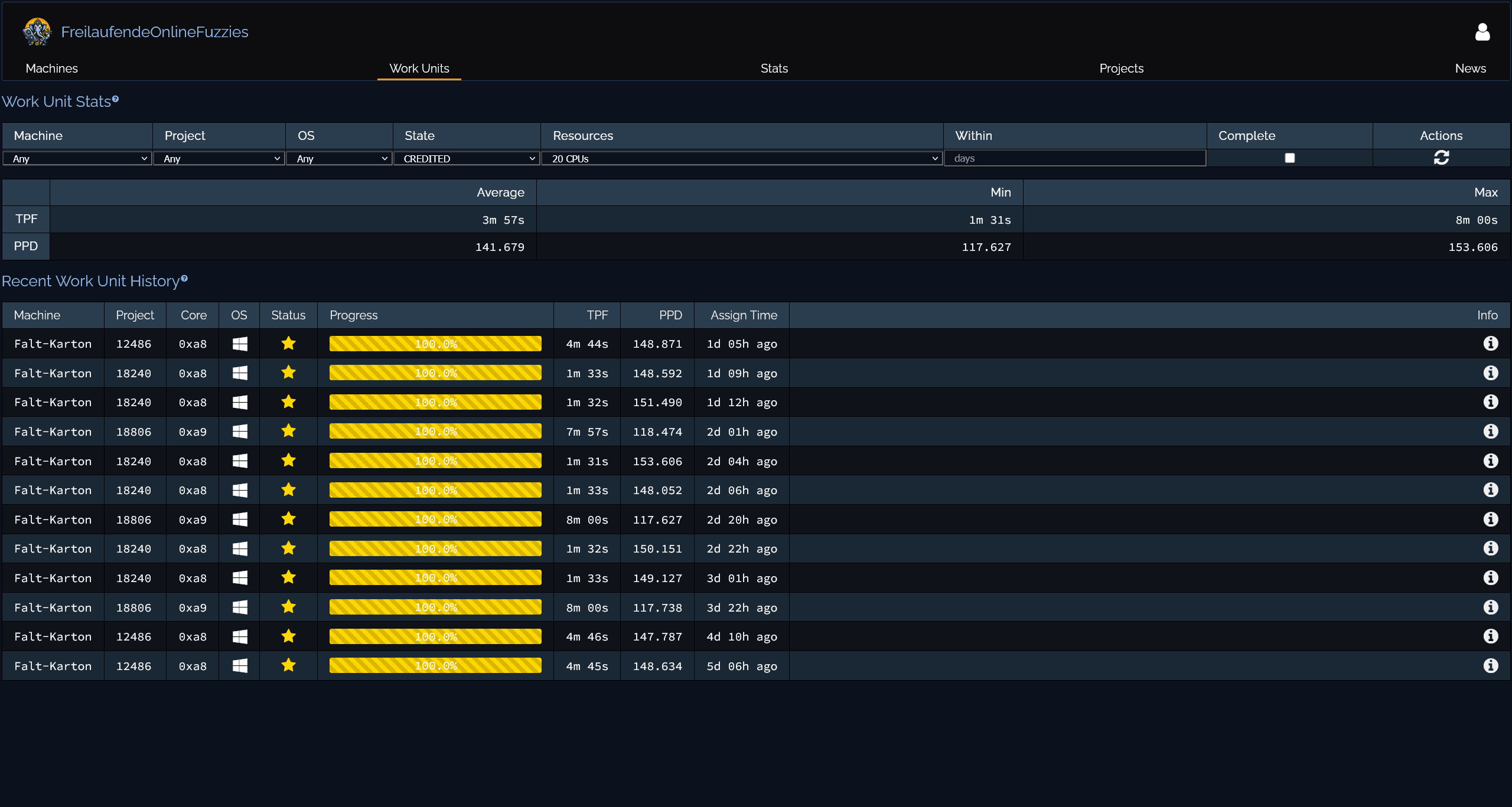Click progress bar of the 153.606 PPD row
This screenshot has width=1512, height=807.
435,461
